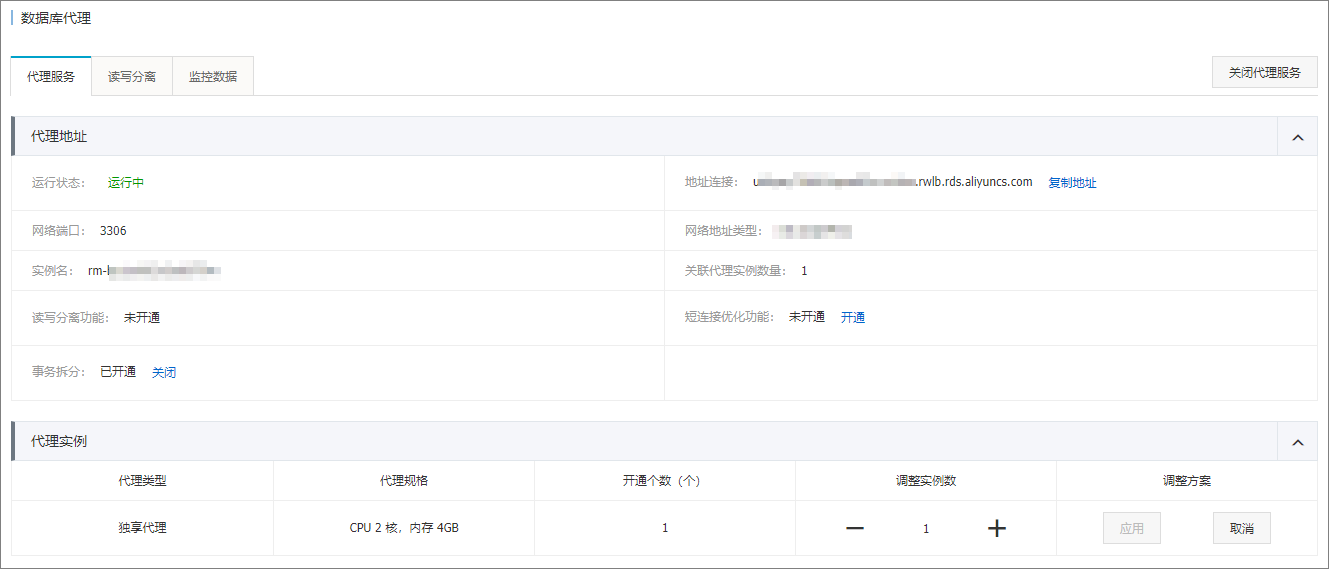Enable short connection optimization via 开通 link
Viewport: 1329px width, 569px height.
[x=853, y=317]
